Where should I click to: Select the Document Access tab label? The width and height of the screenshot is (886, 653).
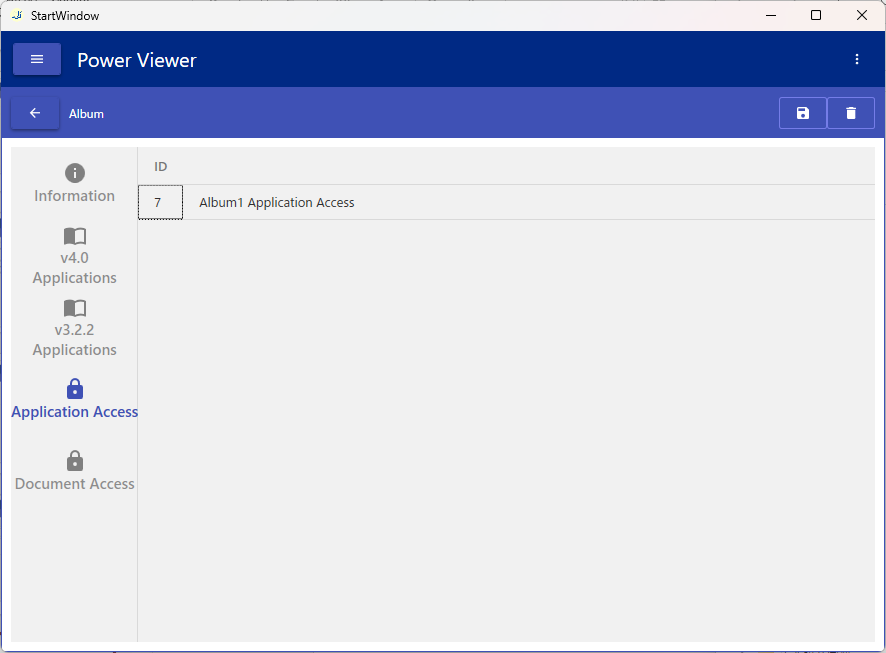pos(75,484)
